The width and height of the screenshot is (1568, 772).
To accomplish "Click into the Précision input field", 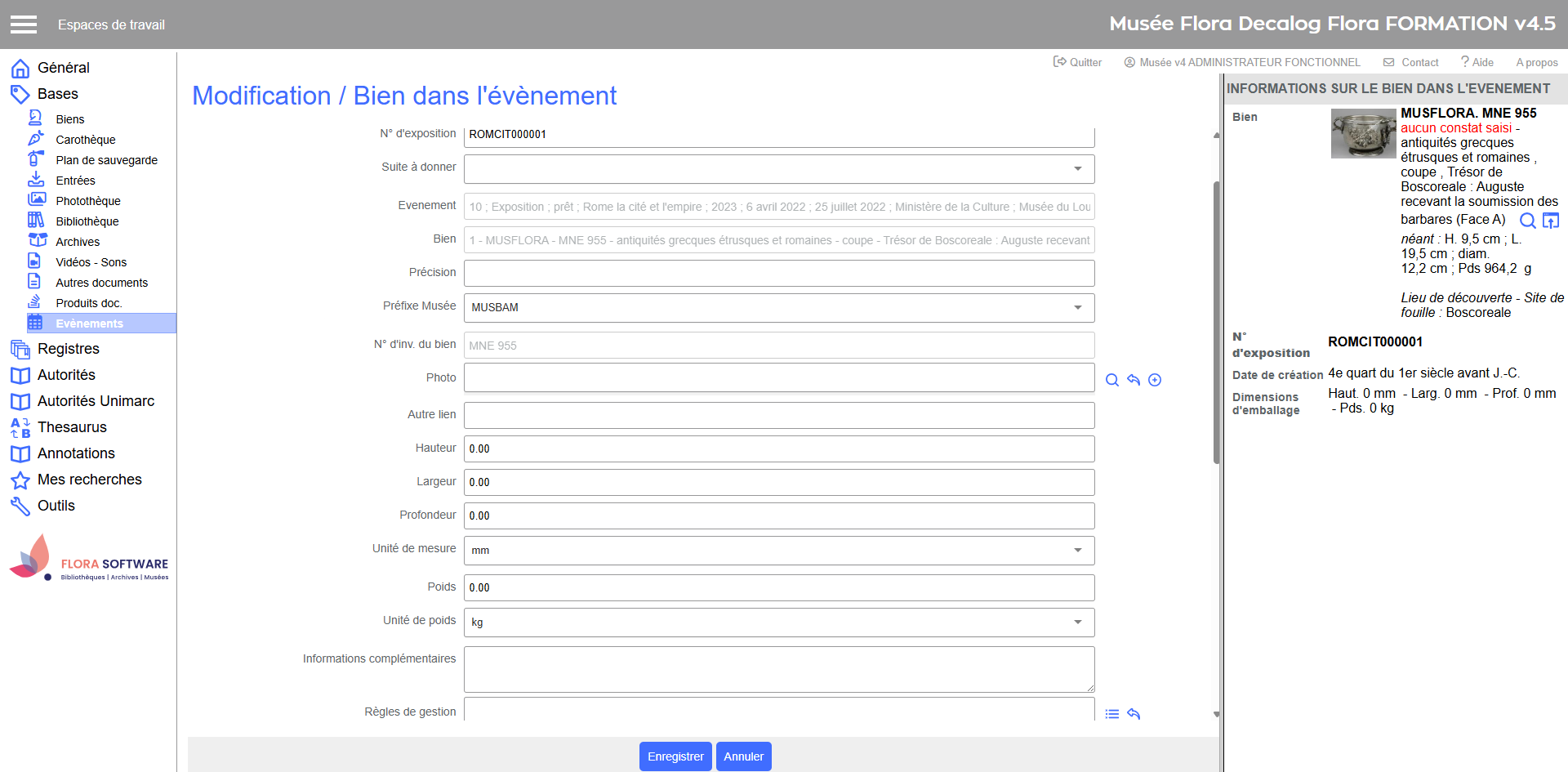I will click(778, 274).
